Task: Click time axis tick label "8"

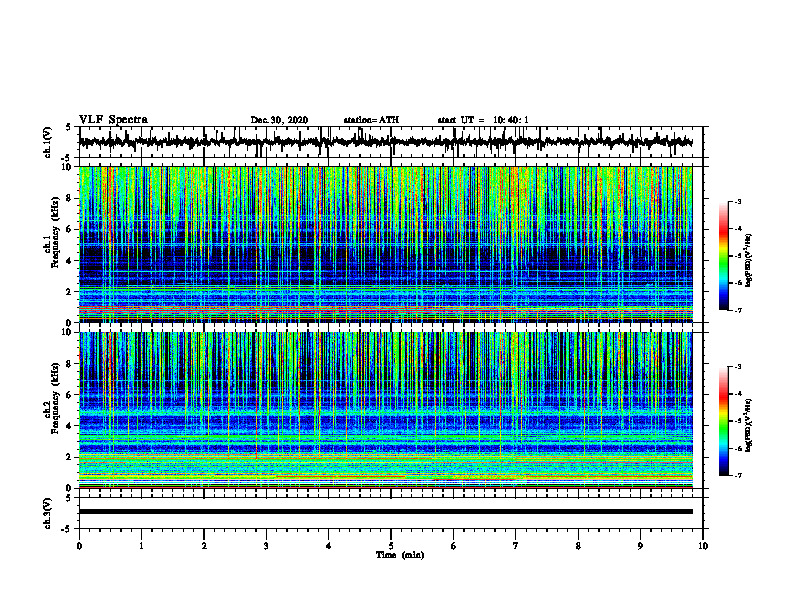Action: tap(578, 546)
